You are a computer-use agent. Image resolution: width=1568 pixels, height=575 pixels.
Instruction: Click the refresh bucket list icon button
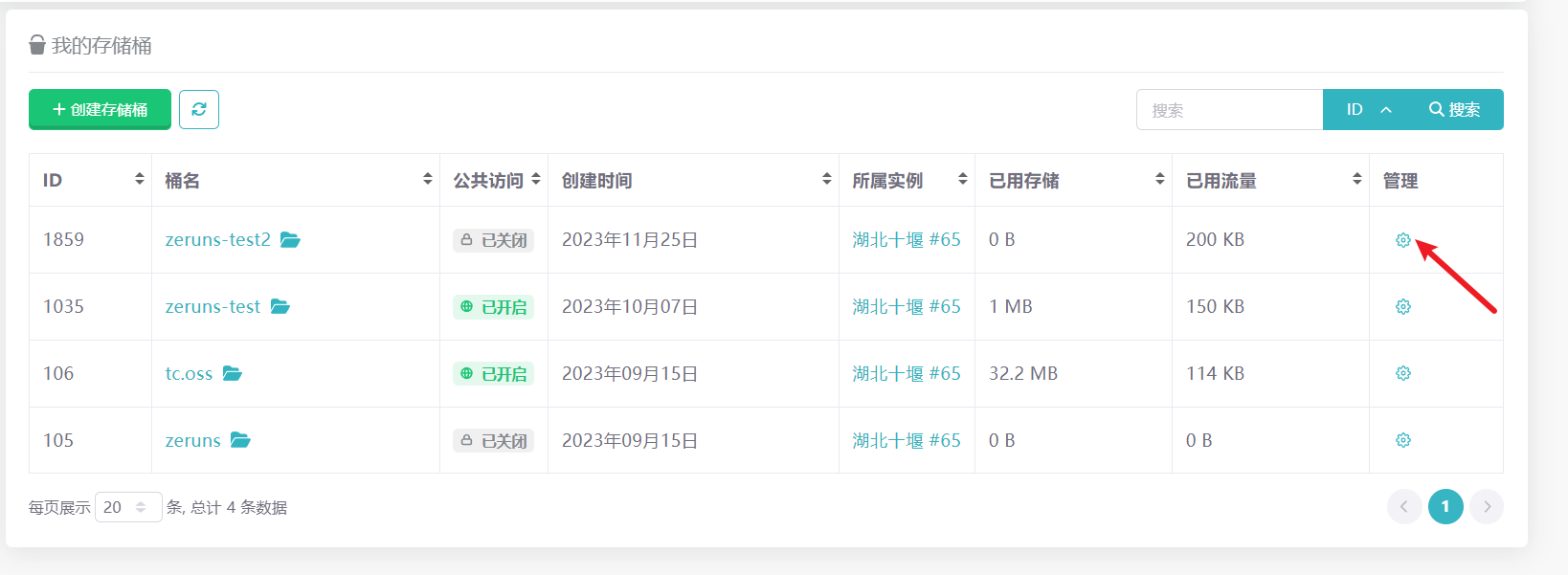199,109
